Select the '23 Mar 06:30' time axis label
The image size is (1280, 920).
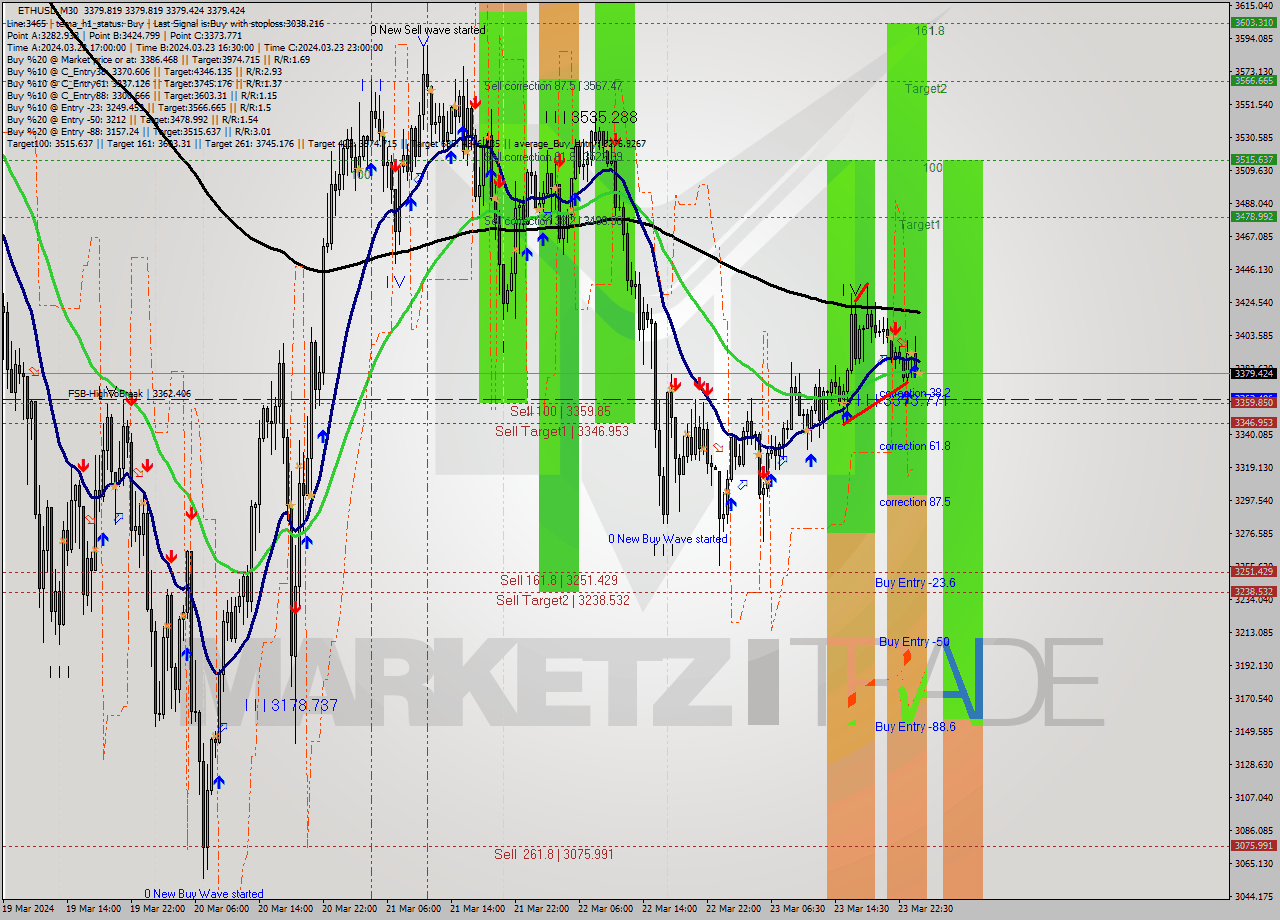[x=797, y=909]
